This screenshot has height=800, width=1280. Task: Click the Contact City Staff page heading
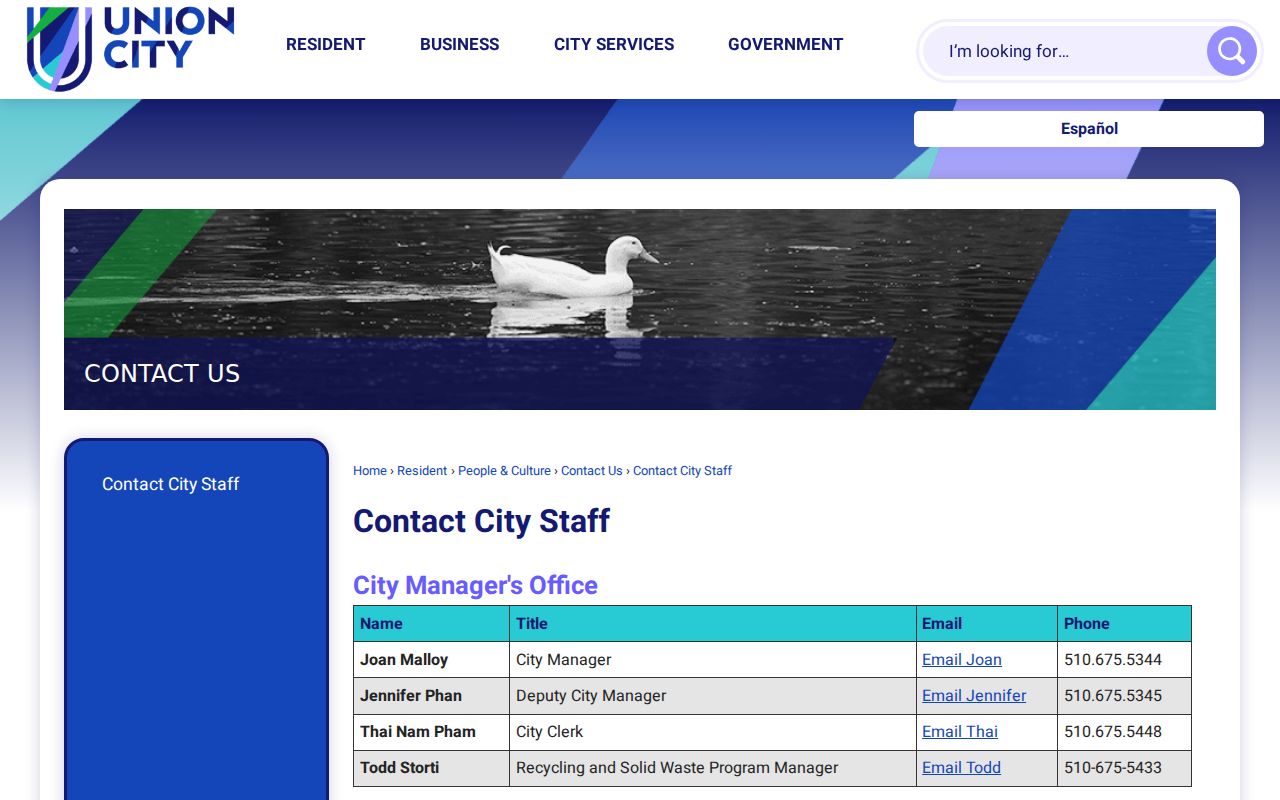click(x=481, y=521)
